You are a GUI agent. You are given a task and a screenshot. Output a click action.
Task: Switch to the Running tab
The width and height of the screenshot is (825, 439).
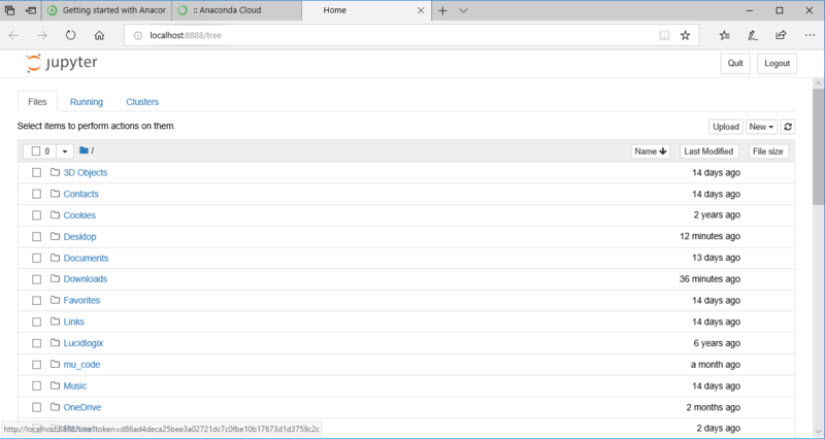pos(86,102)
